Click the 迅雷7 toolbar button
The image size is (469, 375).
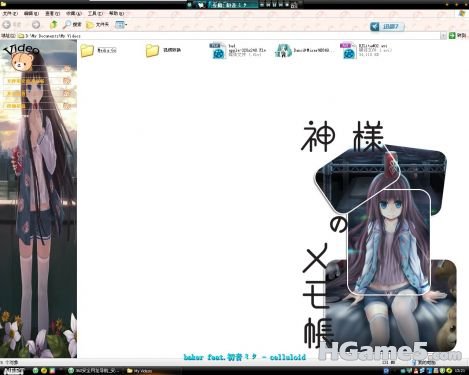(387, 27)
